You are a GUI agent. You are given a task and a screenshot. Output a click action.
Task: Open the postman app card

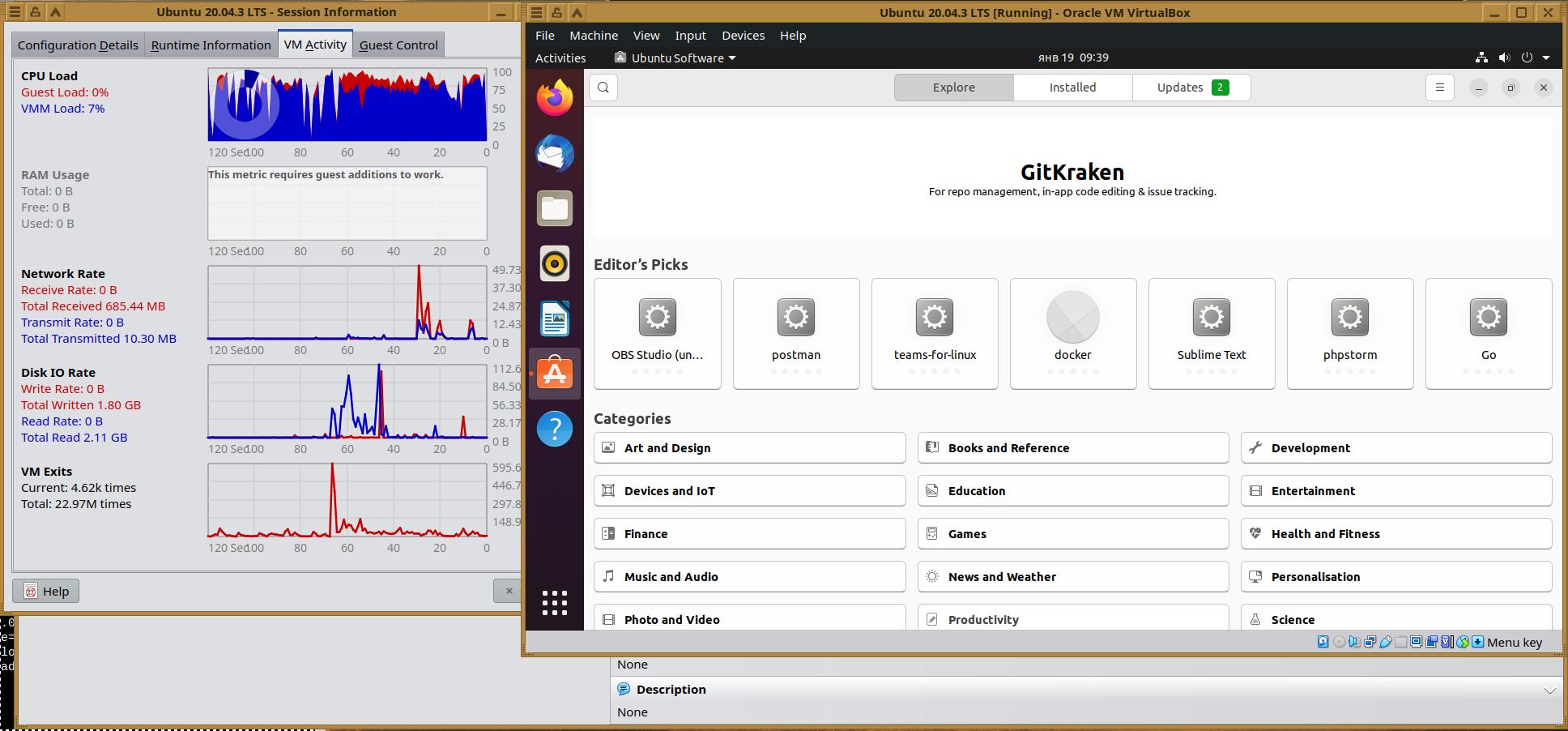(796, 334)
